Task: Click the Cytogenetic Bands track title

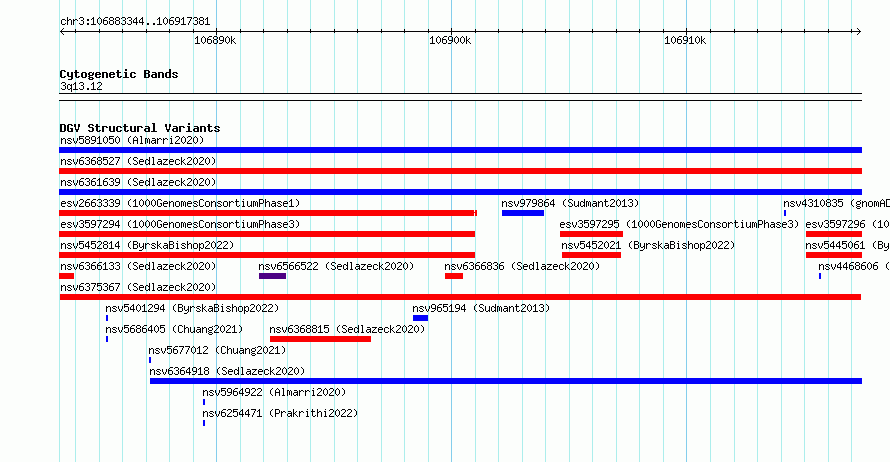Action: click(119, 74)
